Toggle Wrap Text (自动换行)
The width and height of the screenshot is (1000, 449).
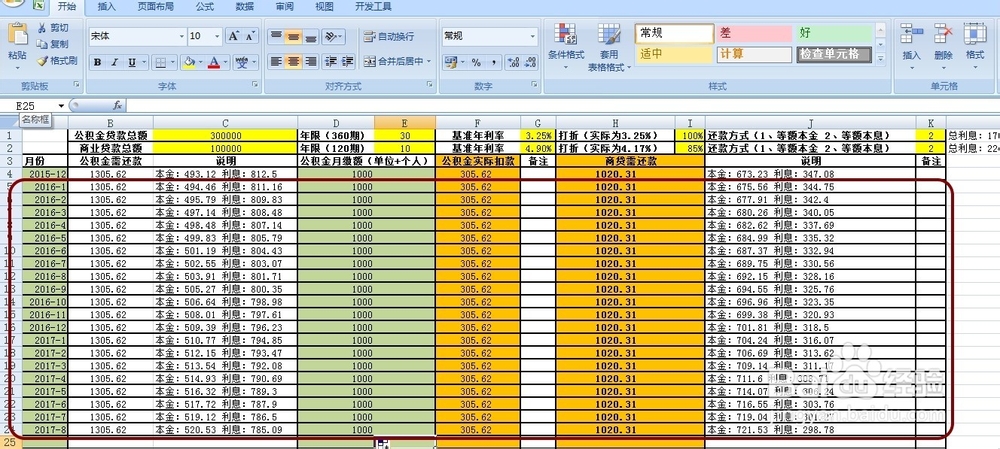[388, 36]
